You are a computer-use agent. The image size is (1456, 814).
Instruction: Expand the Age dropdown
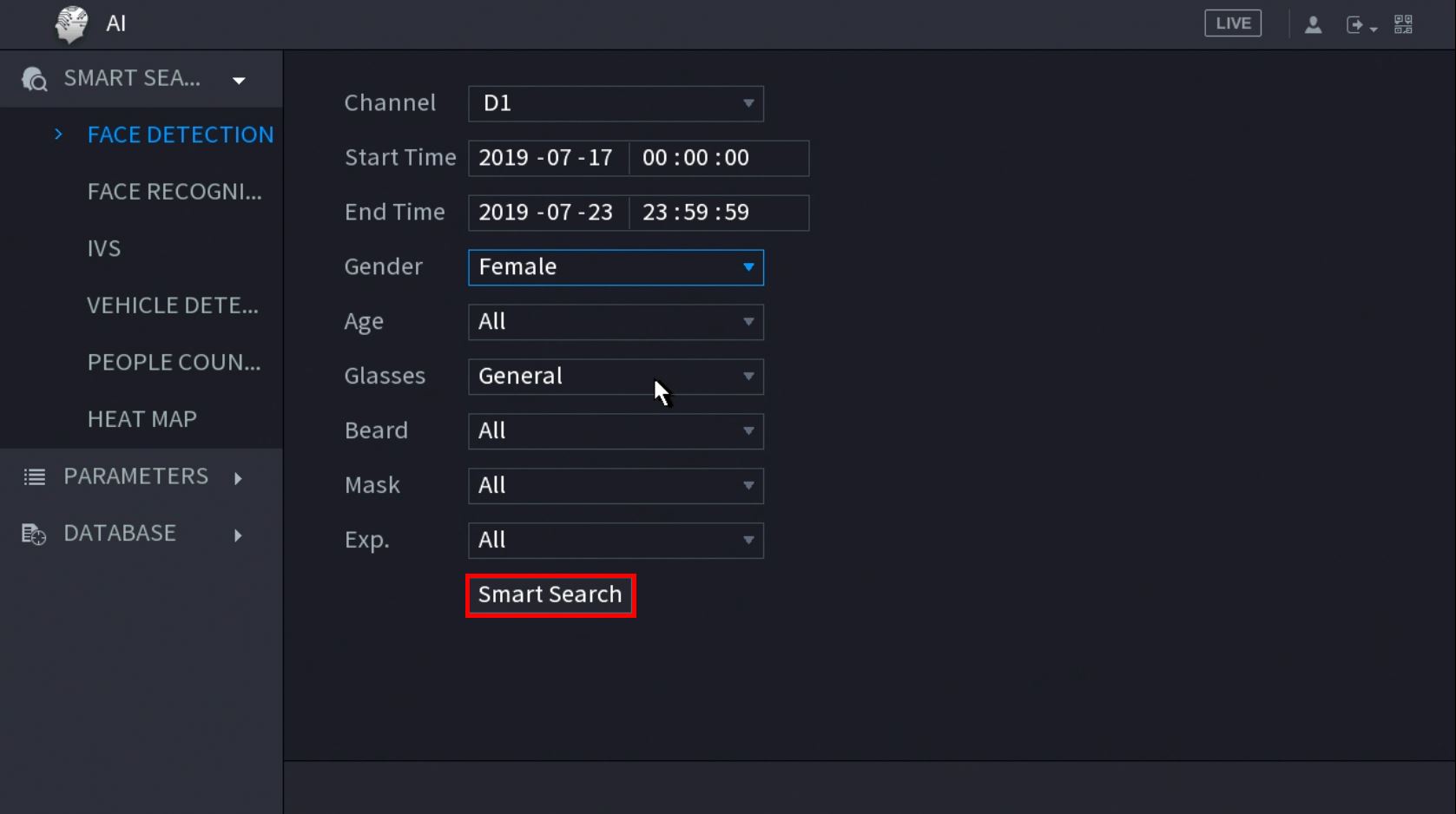tap(616, 322)
